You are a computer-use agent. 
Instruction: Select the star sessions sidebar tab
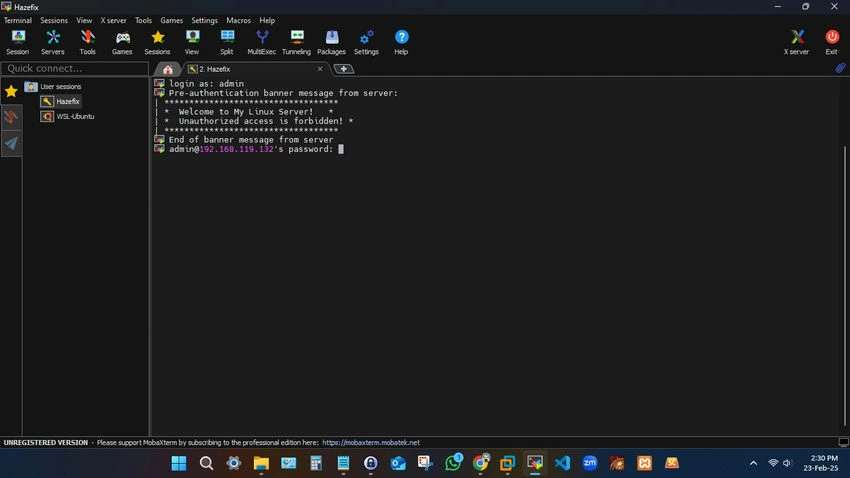[x=11, y=91]
